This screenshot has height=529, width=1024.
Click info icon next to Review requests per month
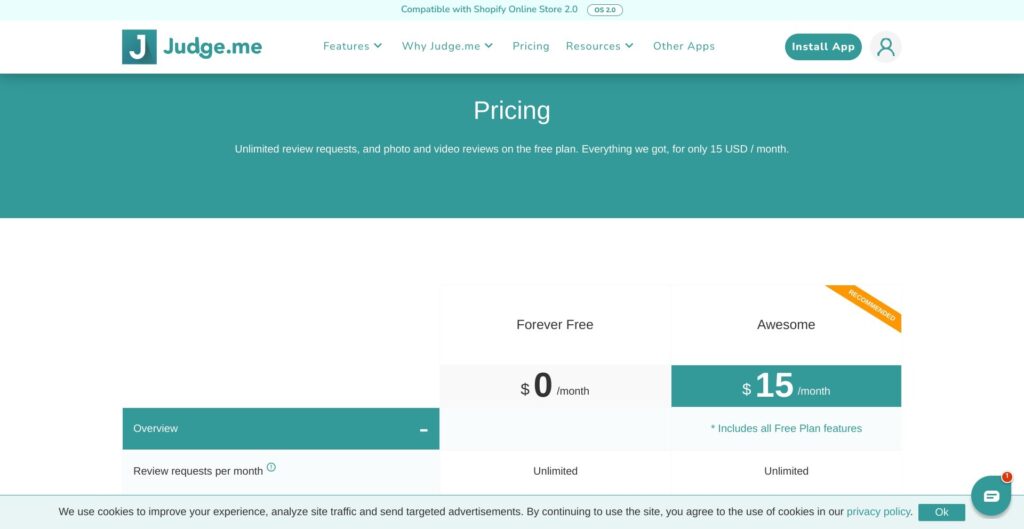pos(271,467)
